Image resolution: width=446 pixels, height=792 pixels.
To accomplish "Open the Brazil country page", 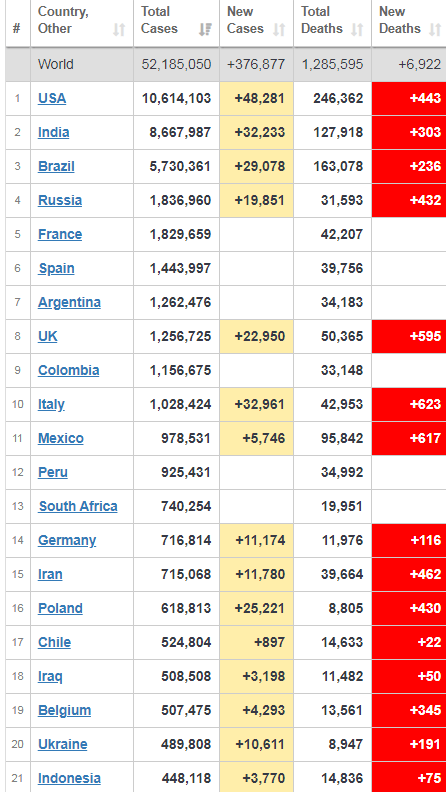I will [56, 166].
